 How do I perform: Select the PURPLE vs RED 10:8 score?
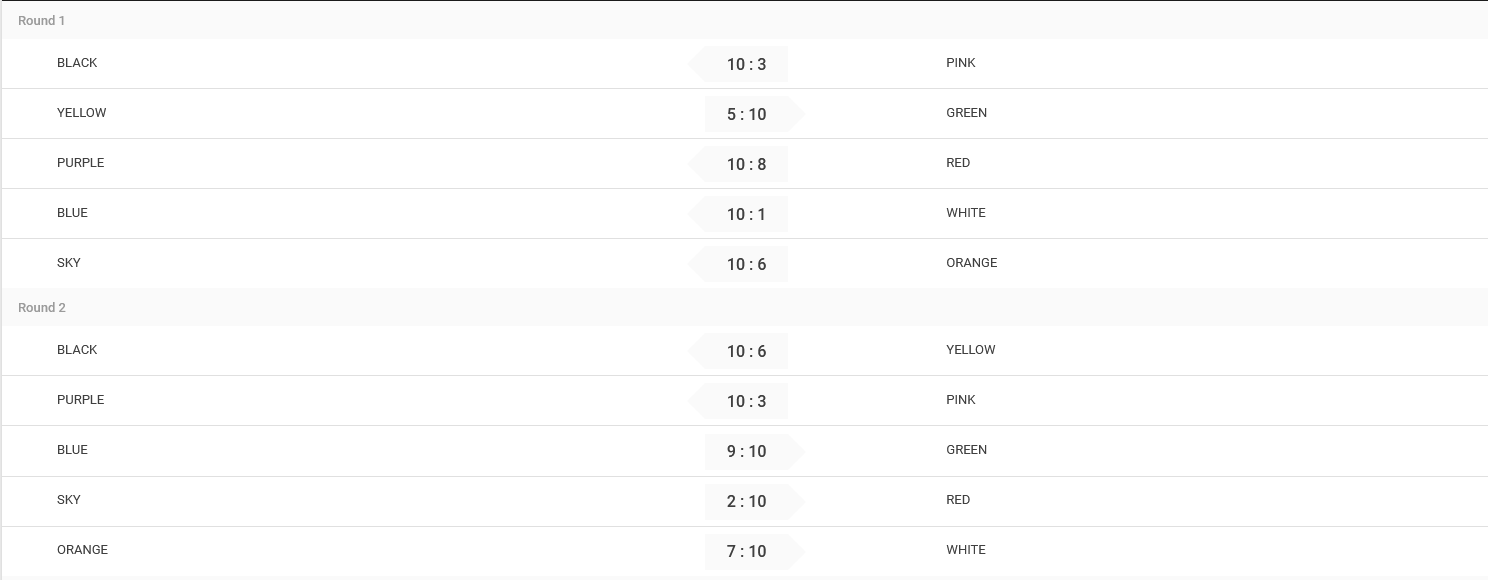(x=746, y=164)
